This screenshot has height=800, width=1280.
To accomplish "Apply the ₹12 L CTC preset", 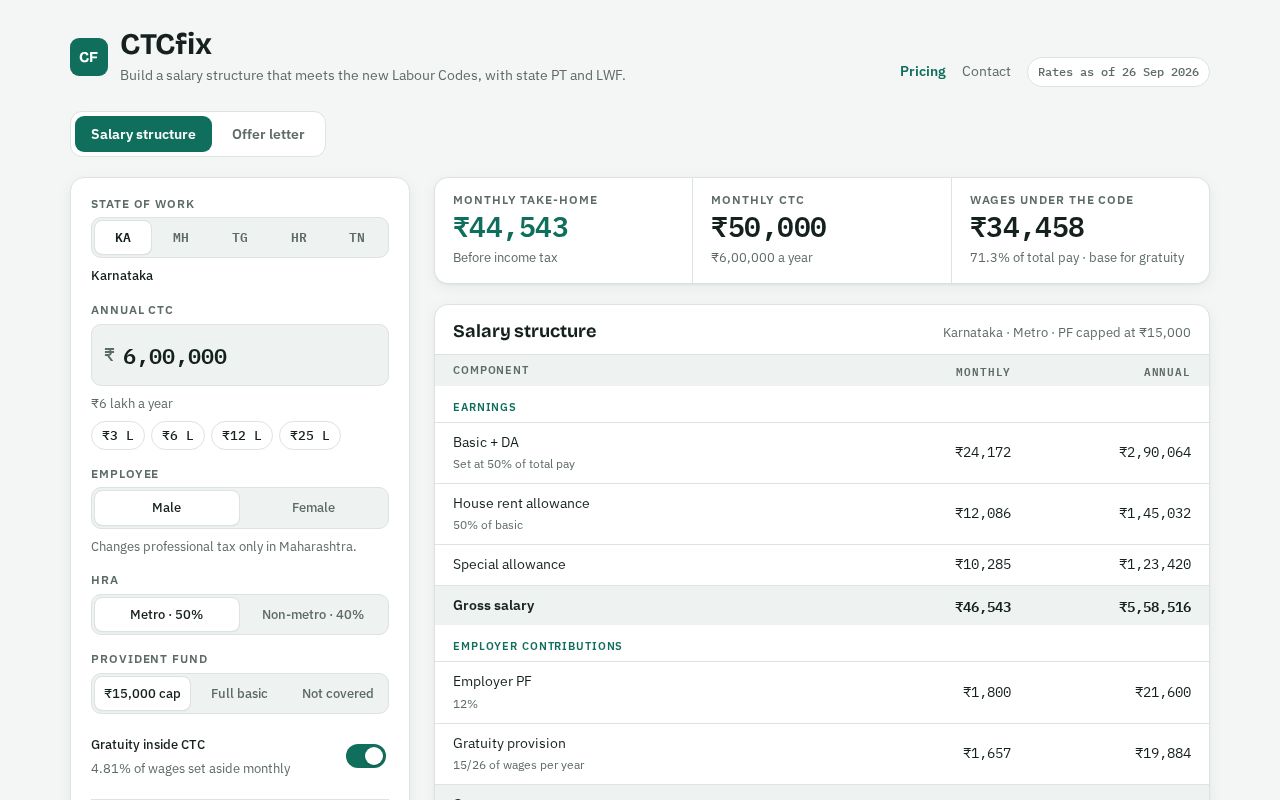I will pos(242,436).
